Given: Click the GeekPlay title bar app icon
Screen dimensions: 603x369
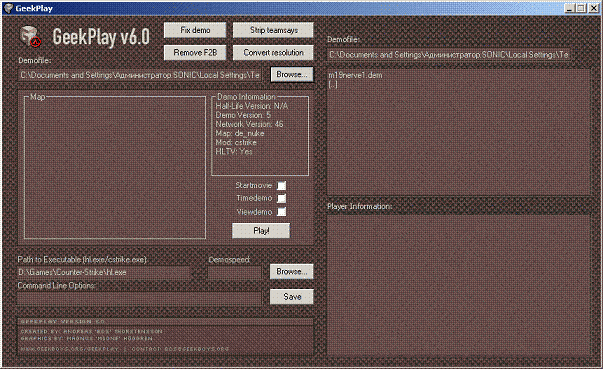Looking at the screenshot, I should click(x=8, y=8).
